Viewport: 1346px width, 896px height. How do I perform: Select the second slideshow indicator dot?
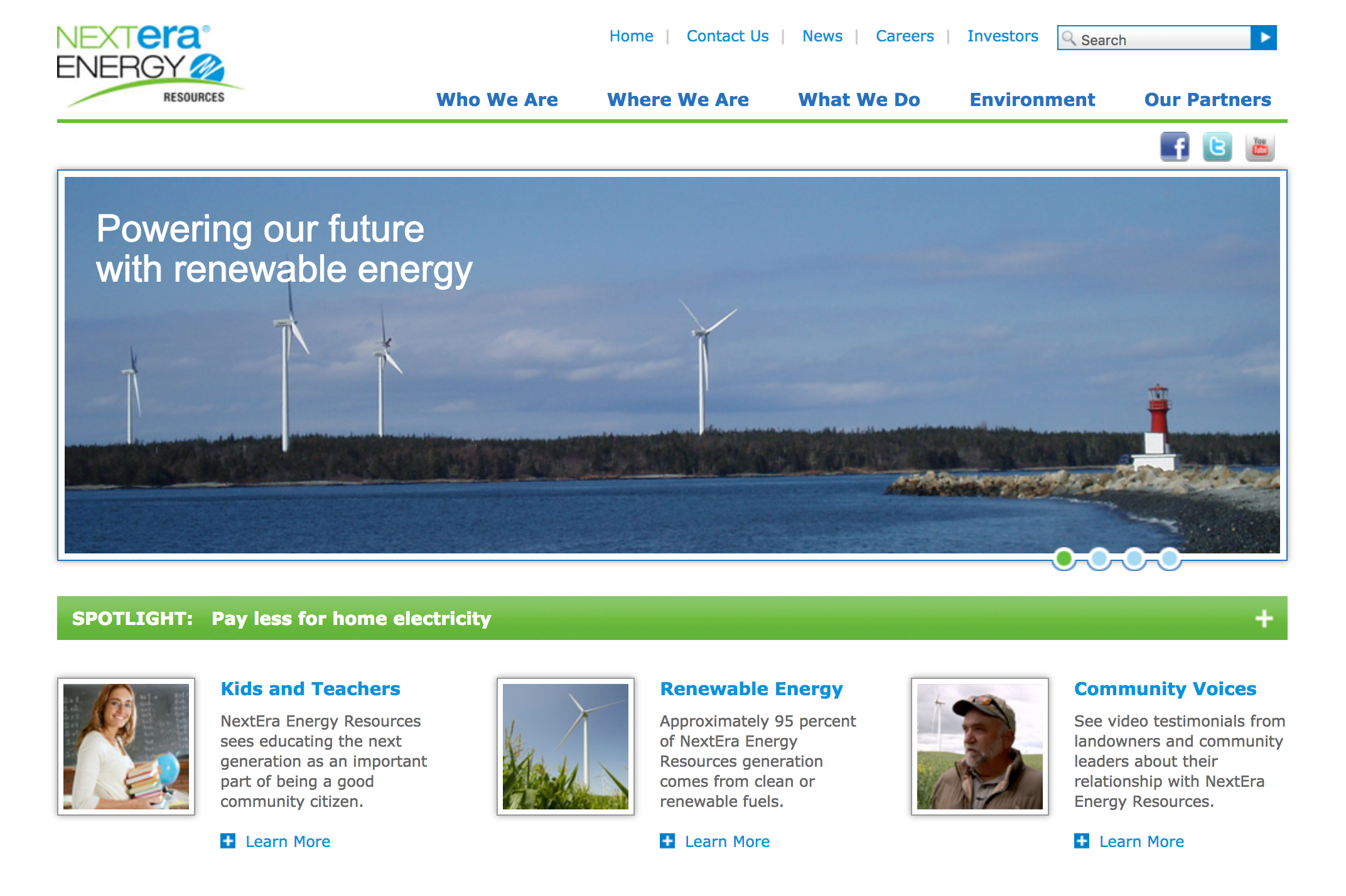pos(1099,558)
